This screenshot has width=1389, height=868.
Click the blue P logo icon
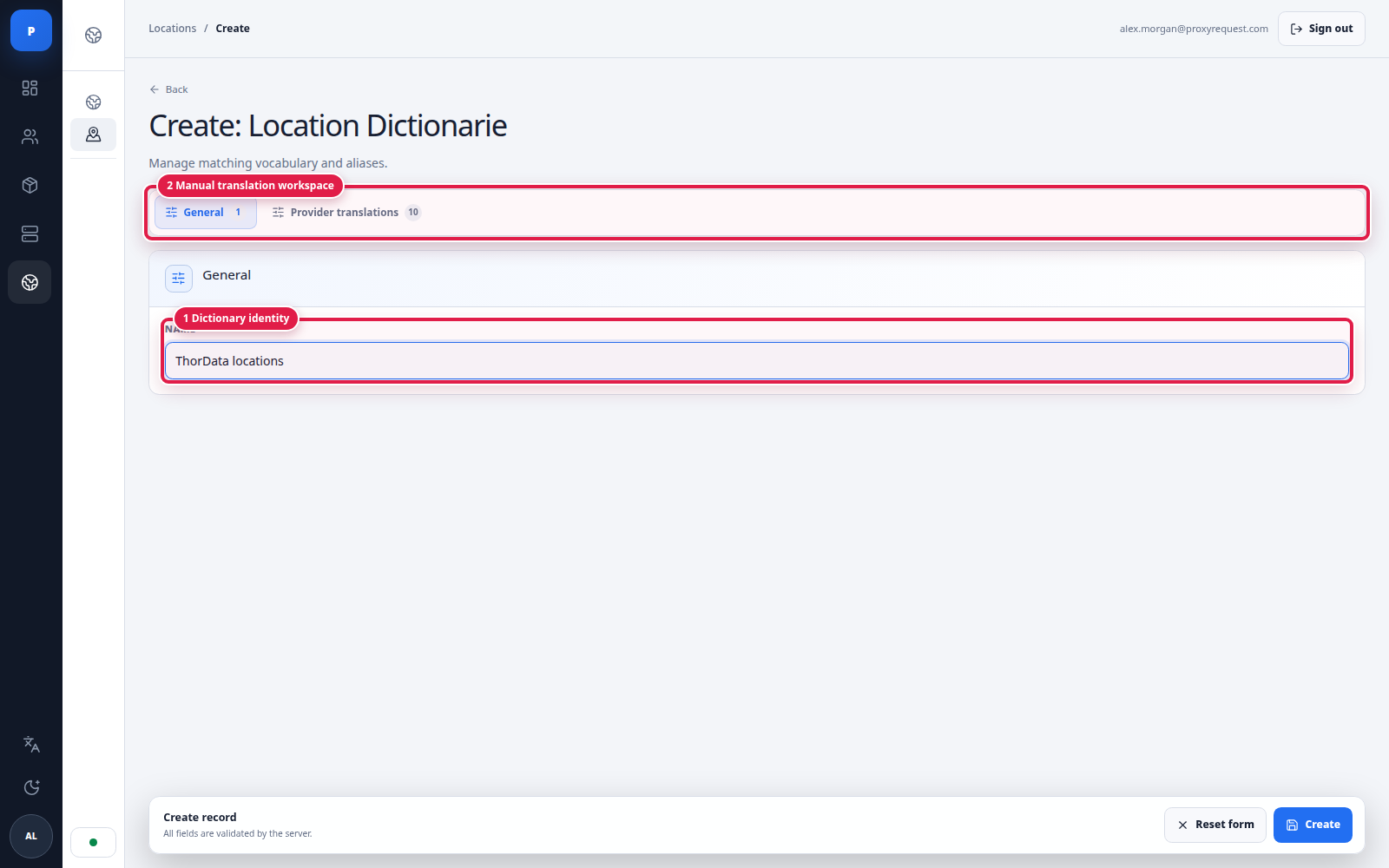click(x=31, y=30)
